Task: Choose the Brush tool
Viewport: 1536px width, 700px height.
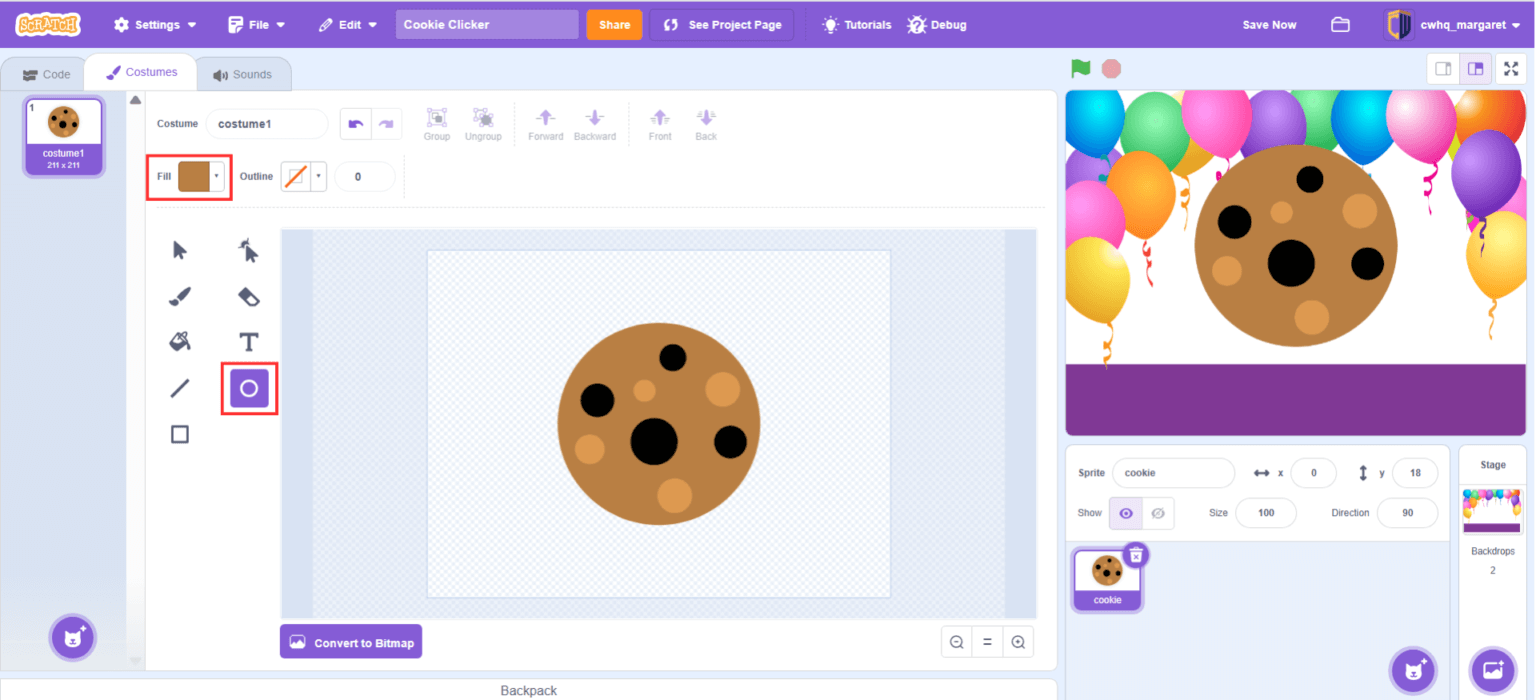Action: coord(180,296)
